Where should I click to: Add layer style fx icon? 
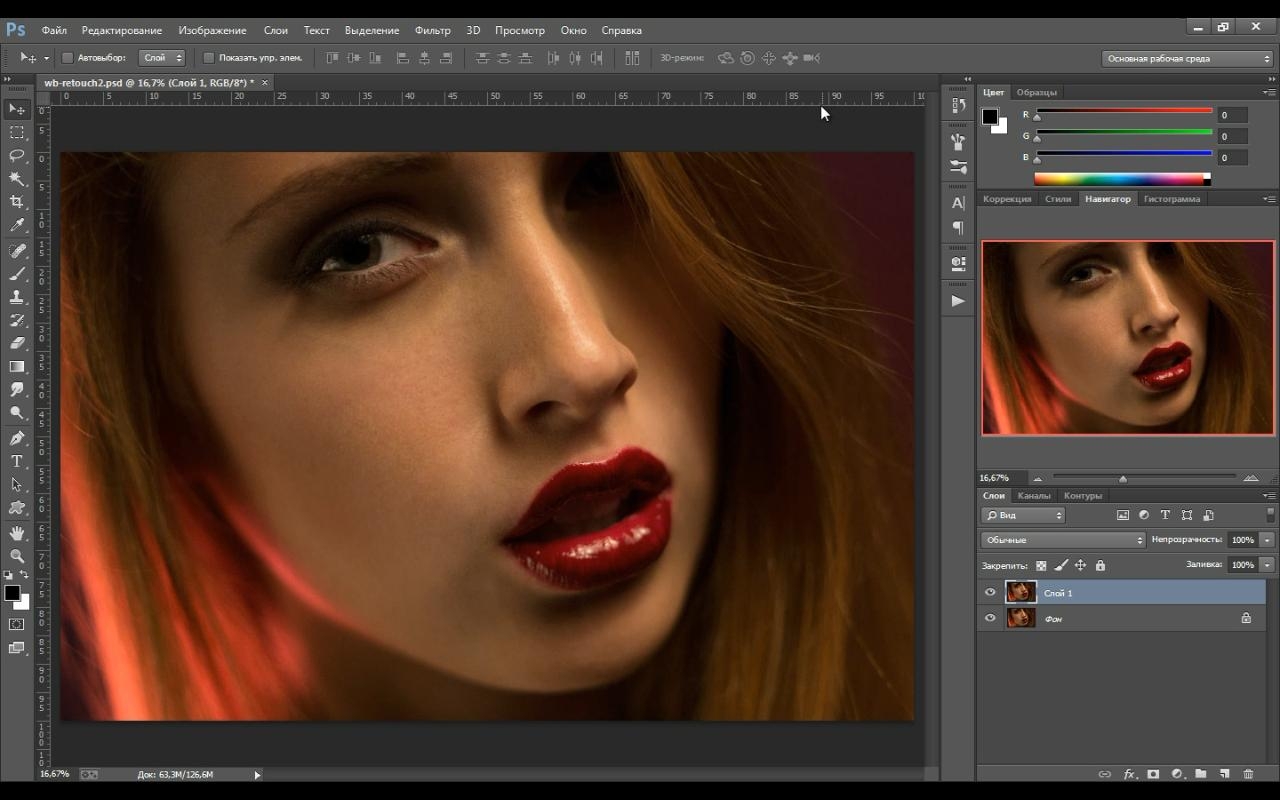(1129, 774)
